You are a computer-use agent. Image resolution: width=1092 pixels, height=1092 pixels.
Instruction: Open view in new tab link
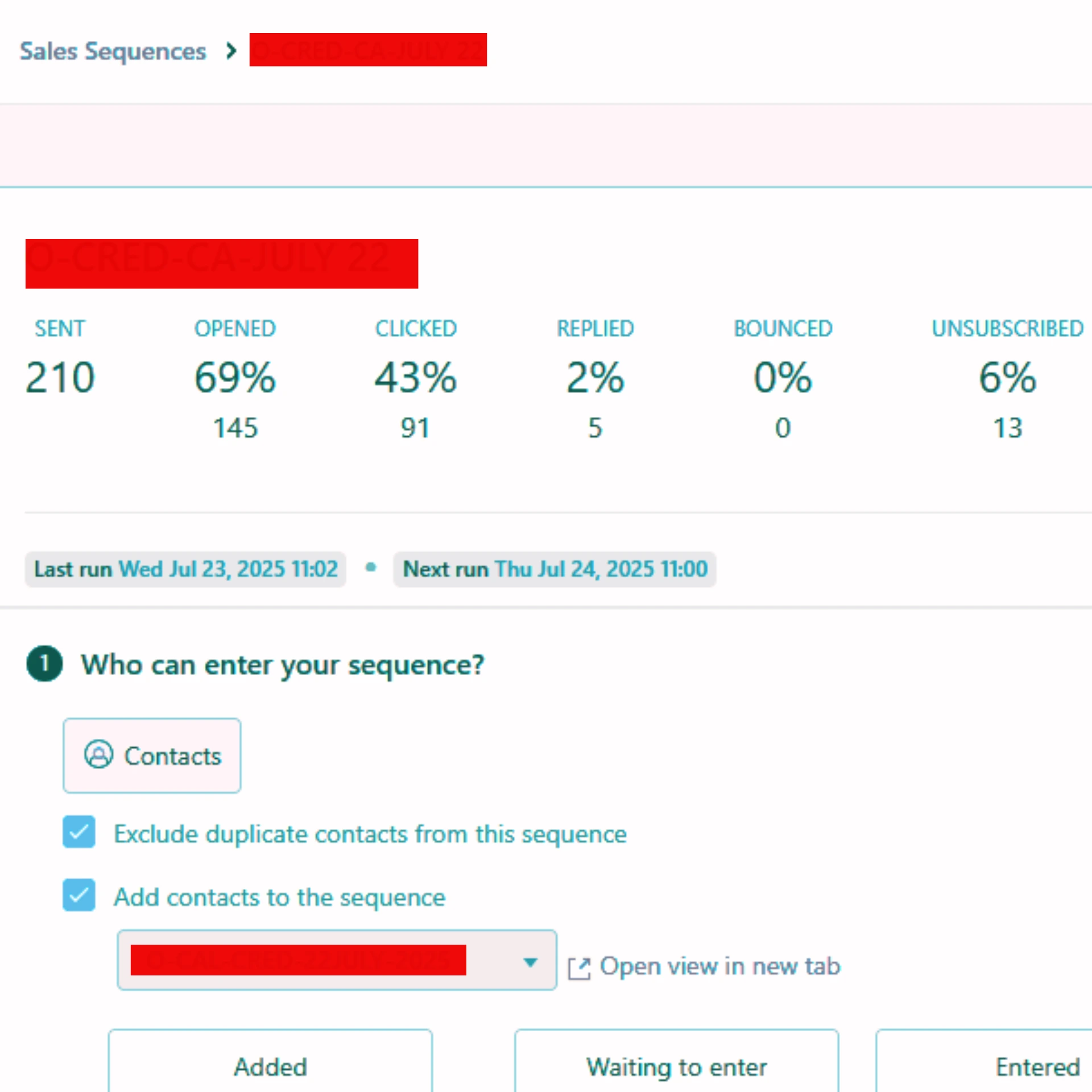[x=719, y=966]
